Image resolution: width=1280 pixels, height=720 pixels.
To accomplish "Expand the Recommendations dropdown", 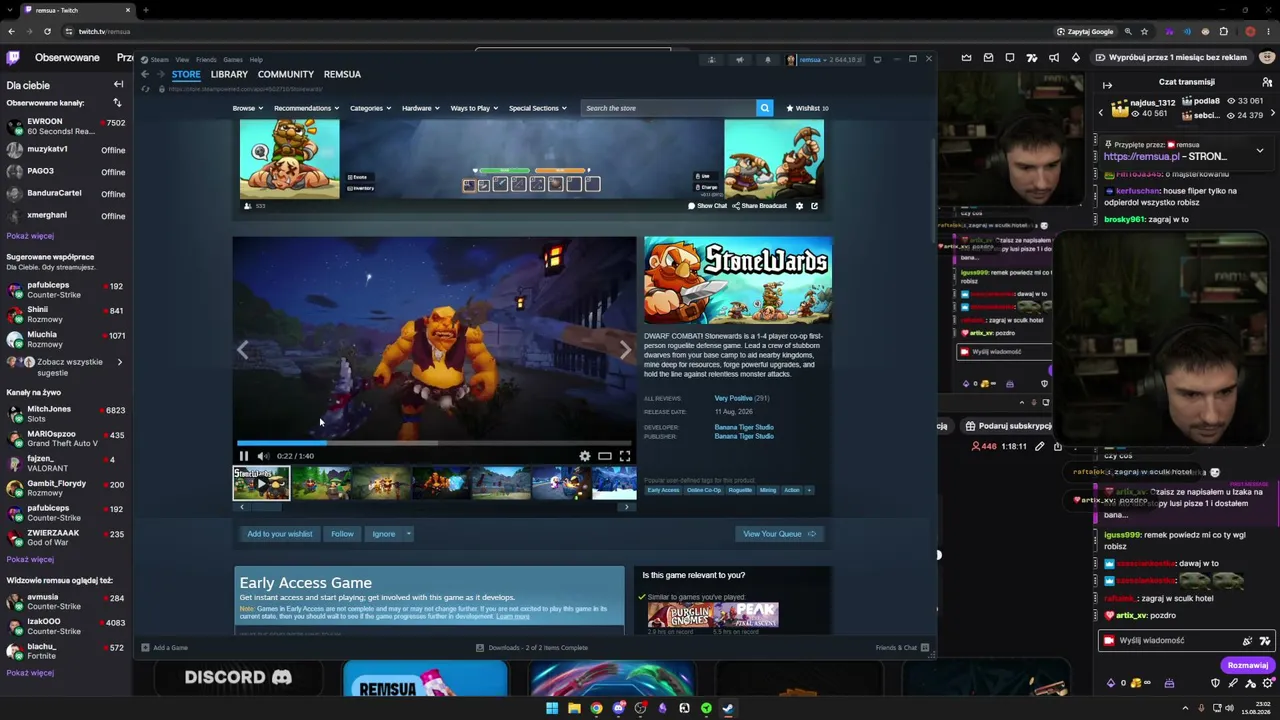I will pyautogui.click(x=306, y=108).
